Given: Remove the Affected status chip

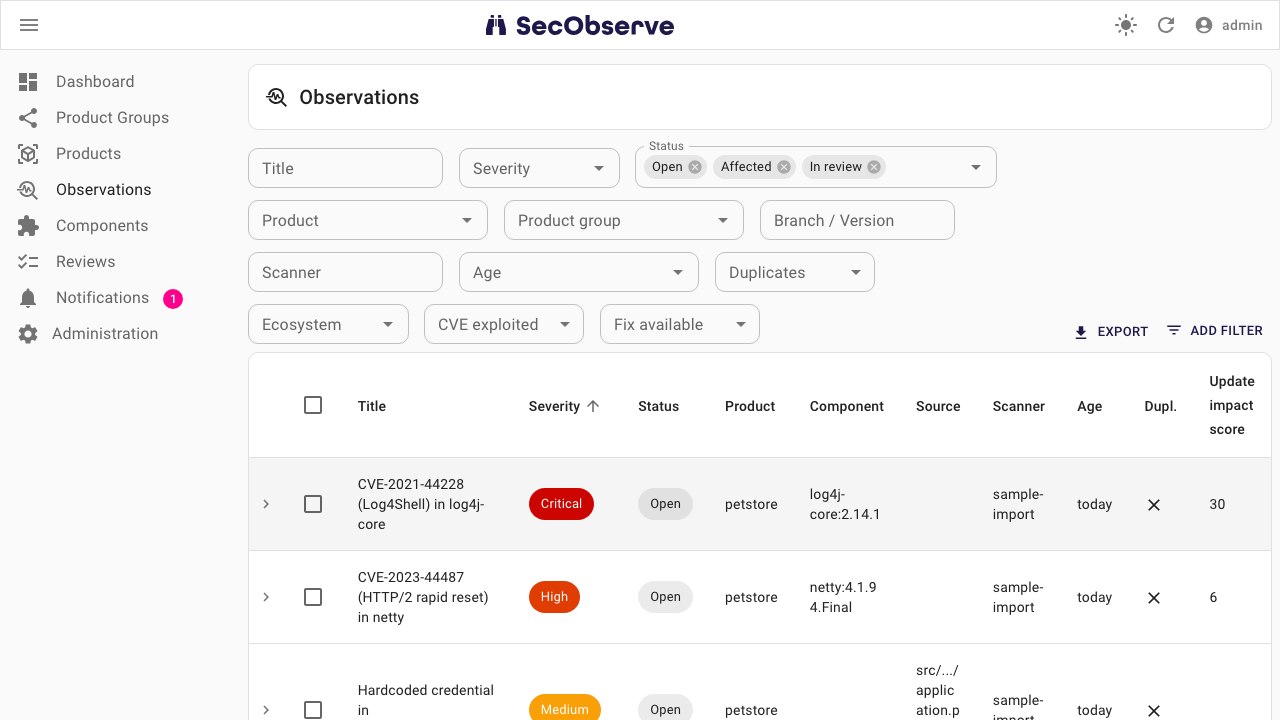Looking at the screenshot, I should tap(784, 167).
